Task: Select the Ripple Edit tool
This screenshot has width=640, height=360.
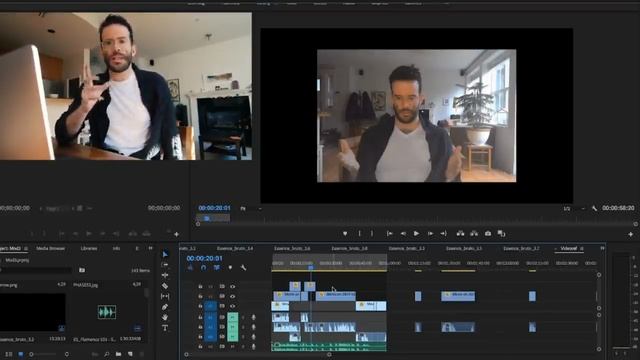Action: tap(165, 276)
